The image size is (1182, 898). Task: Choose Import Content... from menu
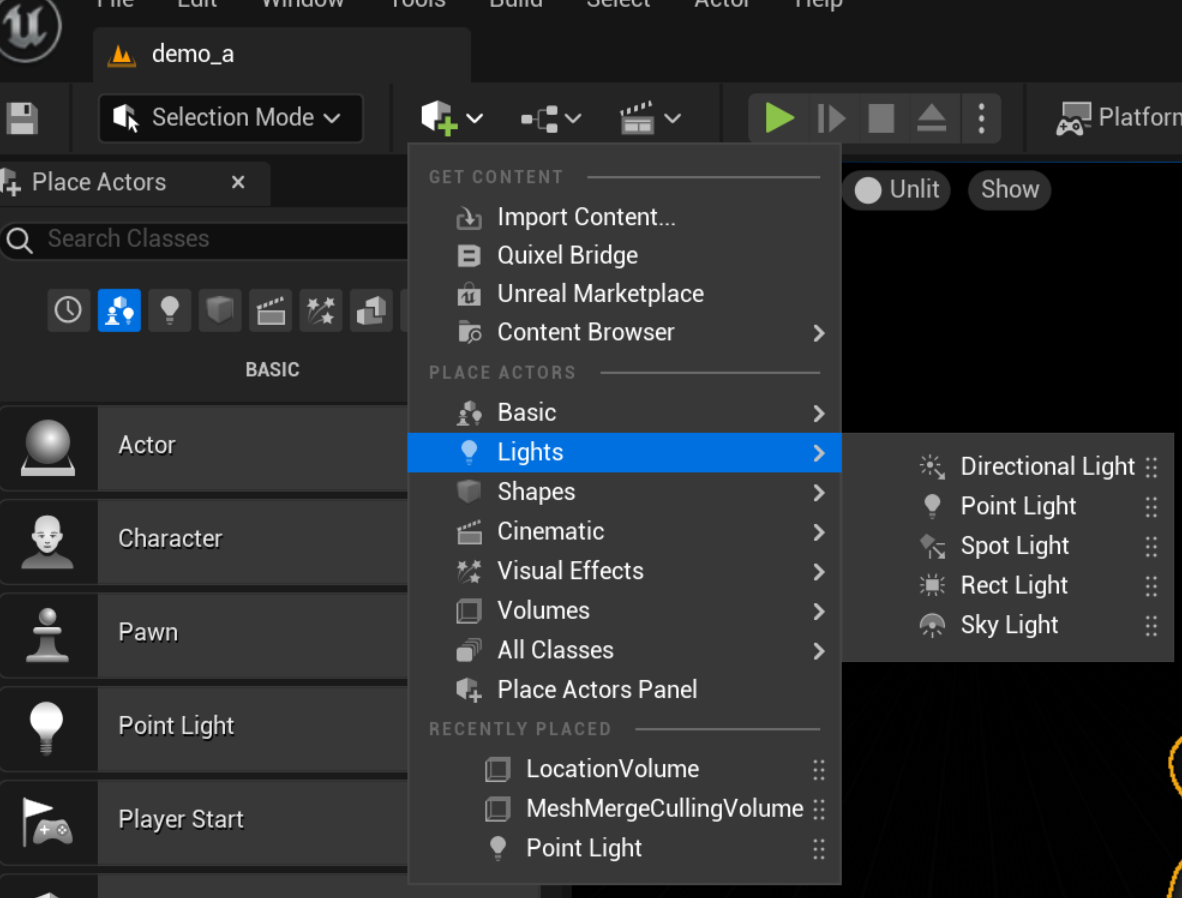click(x=624, y=218)
